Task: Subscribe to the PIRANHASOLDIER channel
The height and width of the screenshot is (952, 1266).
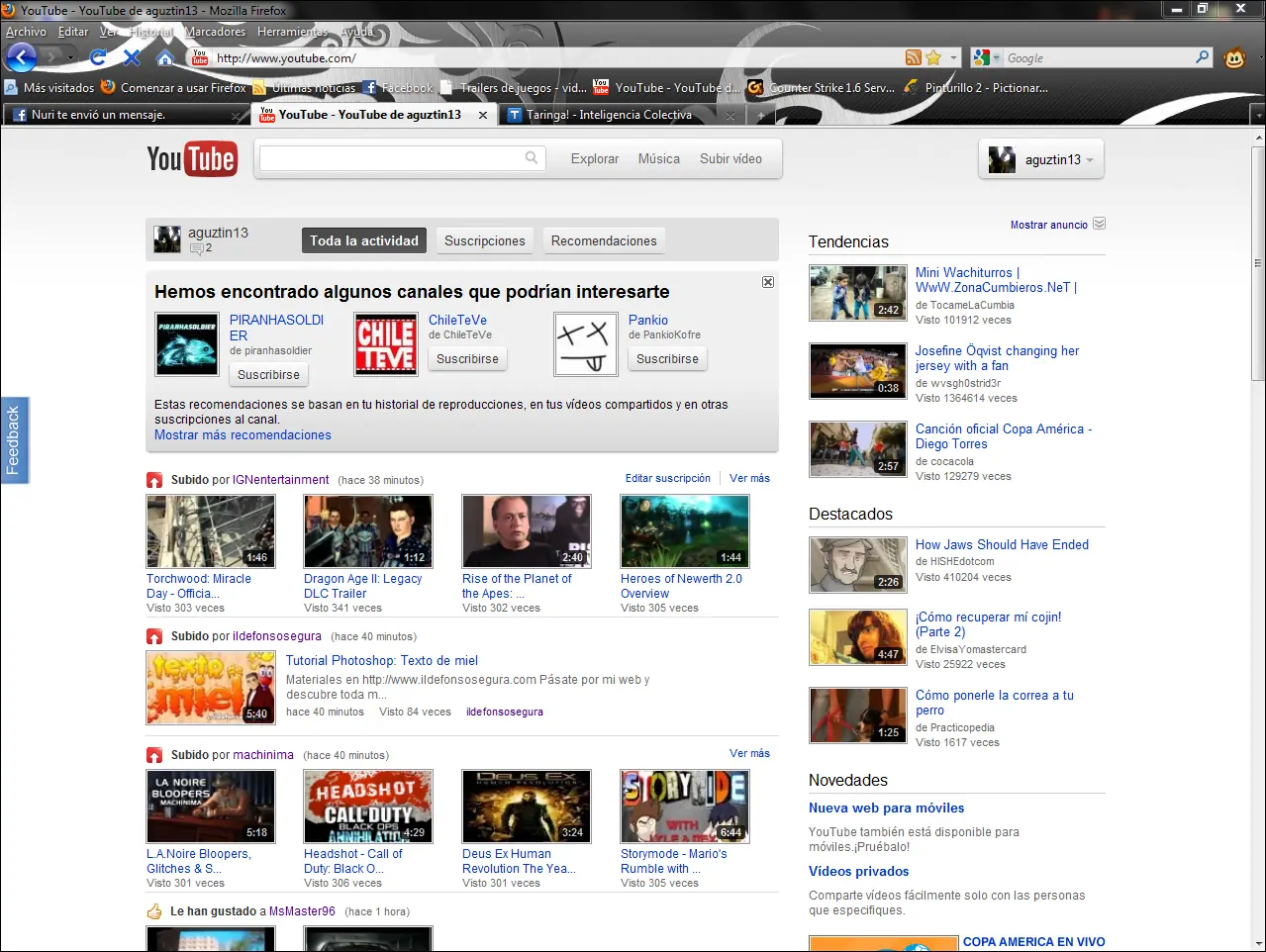Action: tap(268, 375)
